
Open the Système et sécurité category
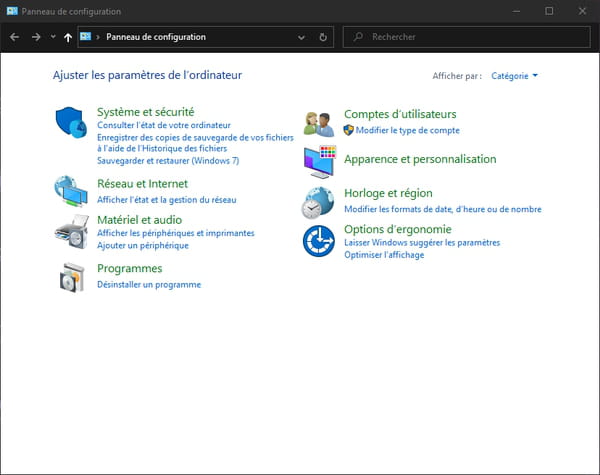pos(145,112)
